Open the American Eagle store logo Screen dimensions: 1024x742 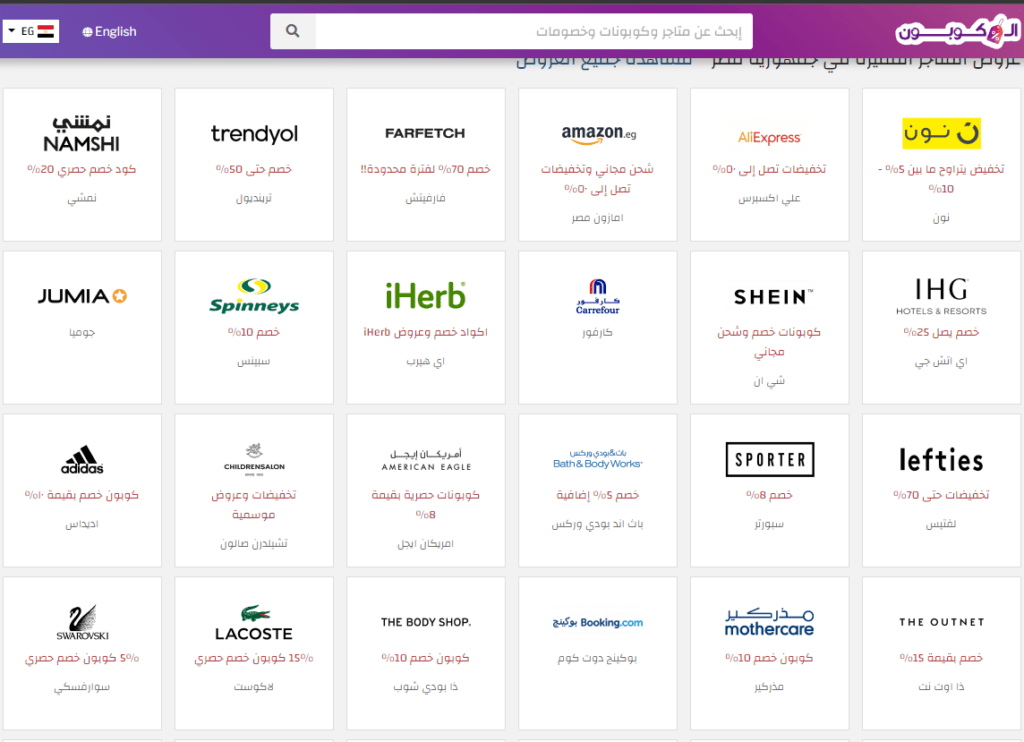point(426,460)
